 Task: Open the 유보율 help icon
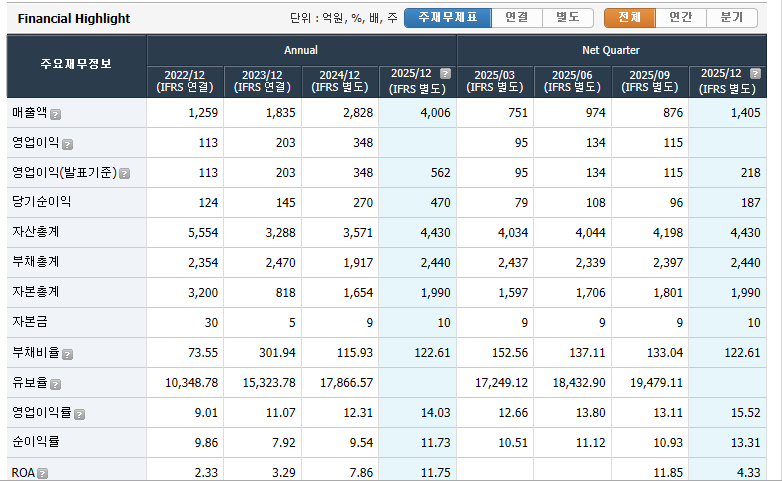56,384
